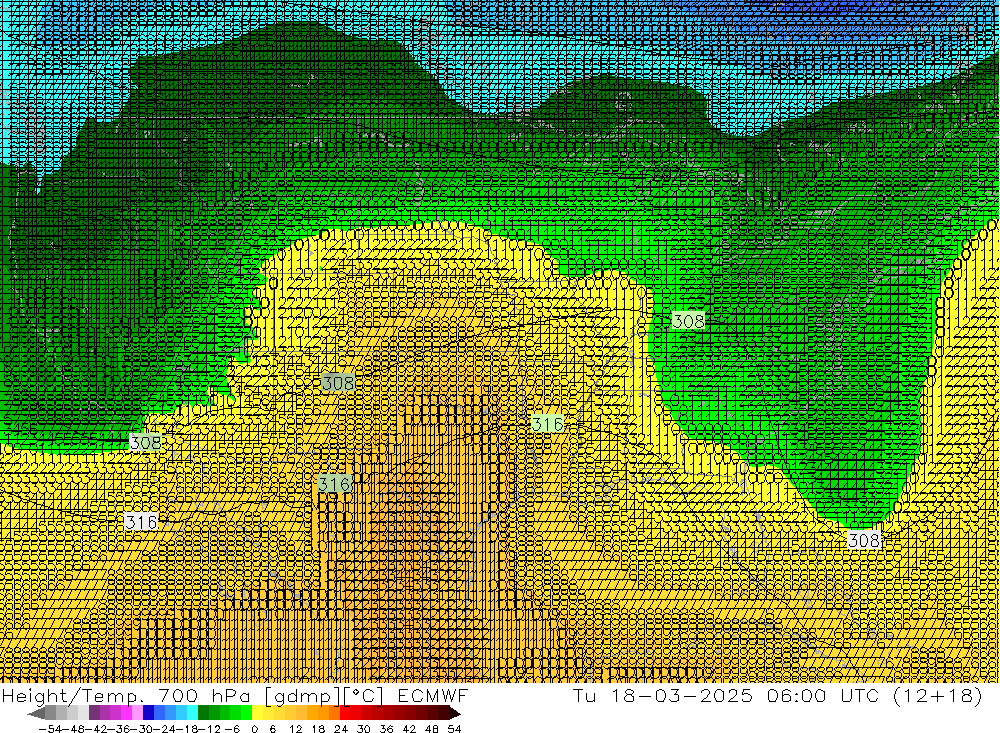Select the cyan legend swatch
Image resolution: width=1000 pixels, height=733 pixels.
192,712
